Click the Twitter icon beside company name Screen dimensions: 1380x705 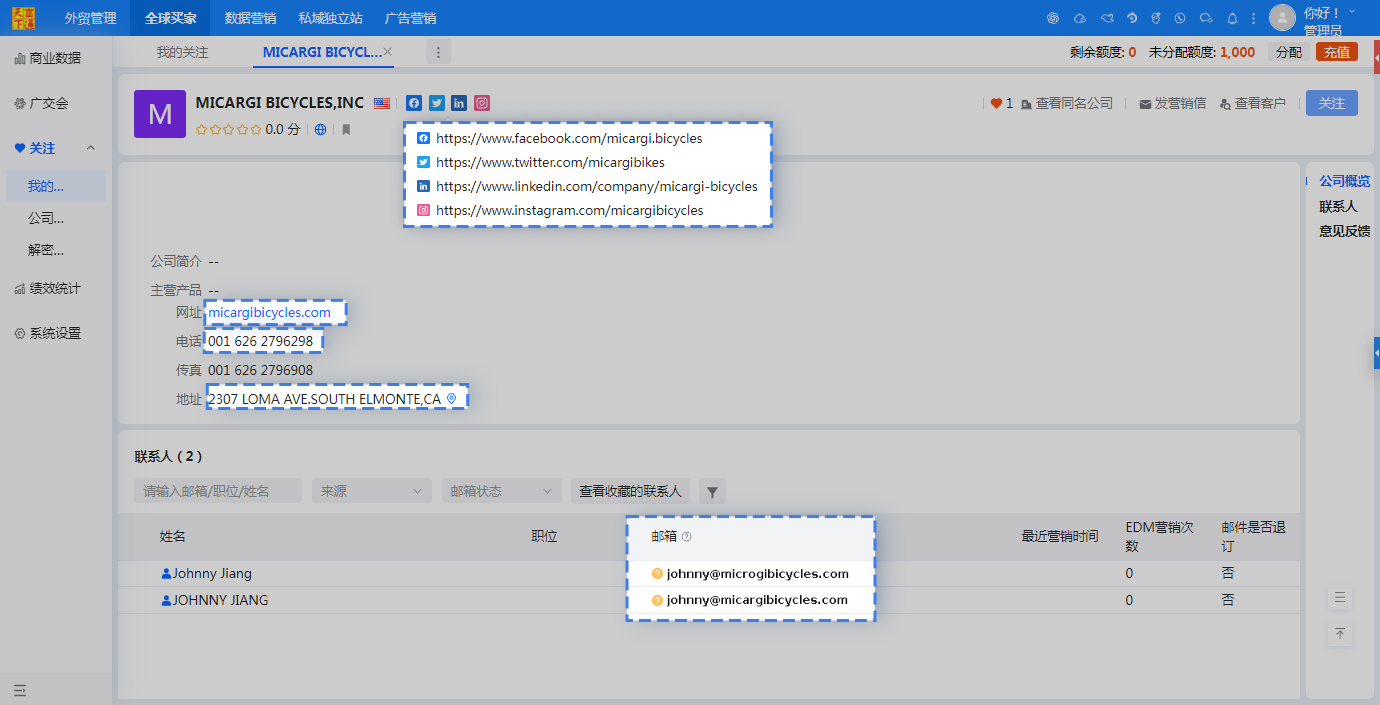point(437,103)
